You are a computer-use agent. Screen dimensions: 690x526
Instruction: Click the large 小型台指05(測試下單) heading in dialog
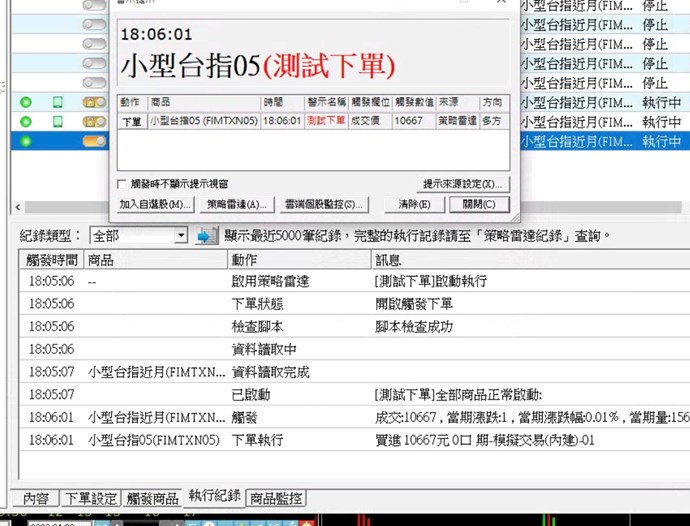coord(258,66)
